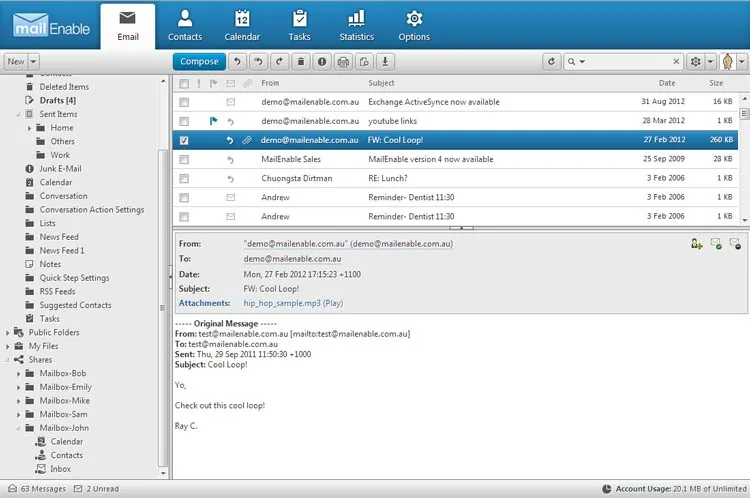
Task: Expand the Public Folders tree node
Action: pos(7,332)
